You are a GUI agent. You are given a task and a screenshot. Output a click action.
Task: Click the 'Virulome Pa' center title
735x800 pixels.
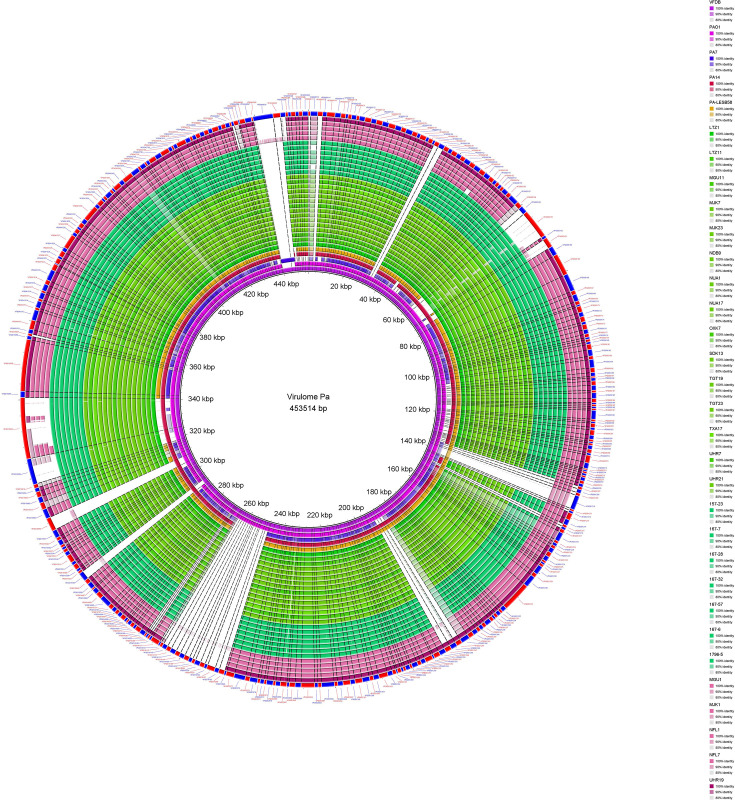click(308, 396)
